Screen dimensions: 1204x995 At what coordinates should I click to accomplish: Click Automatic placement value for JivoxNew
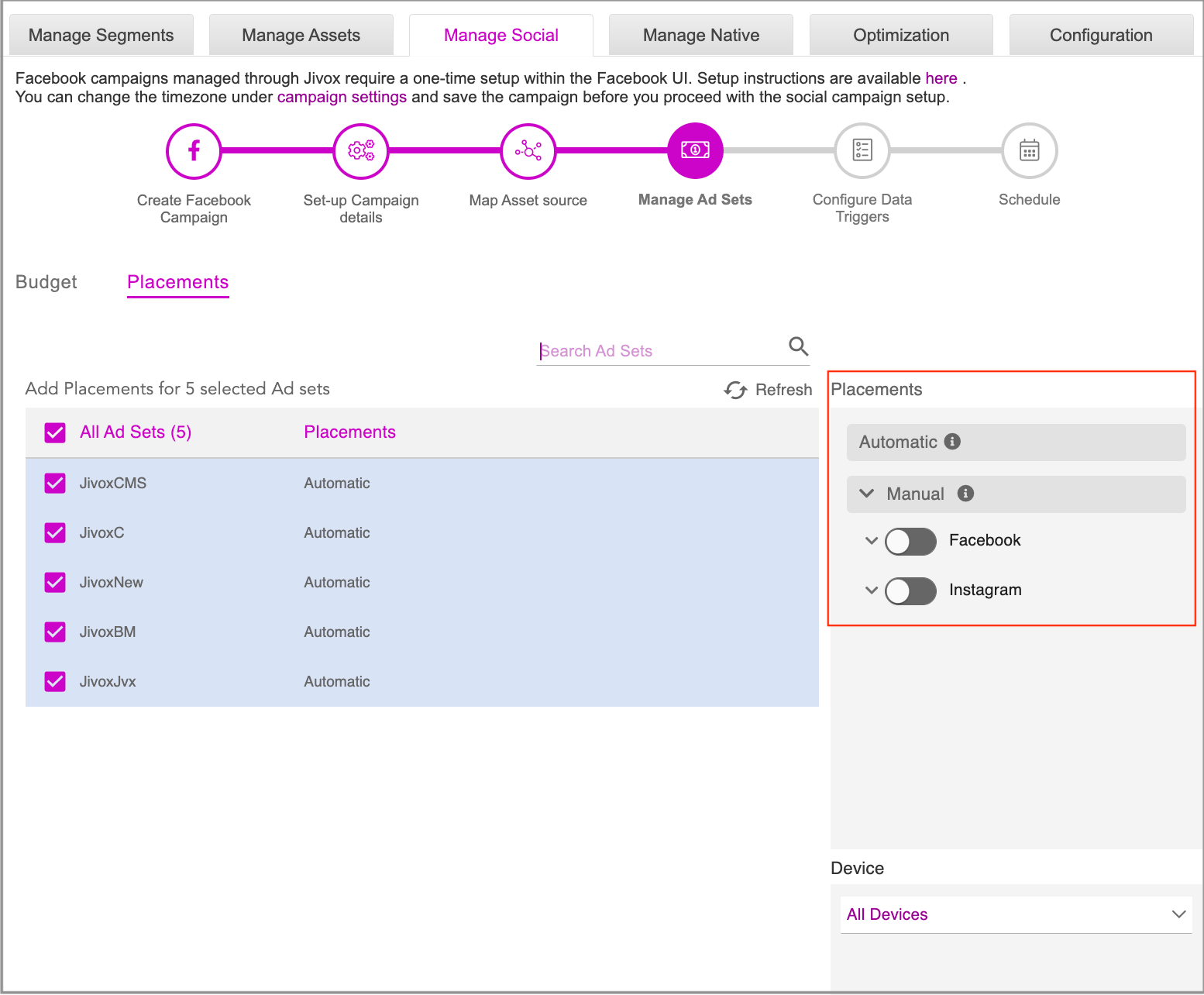(337, 583)
